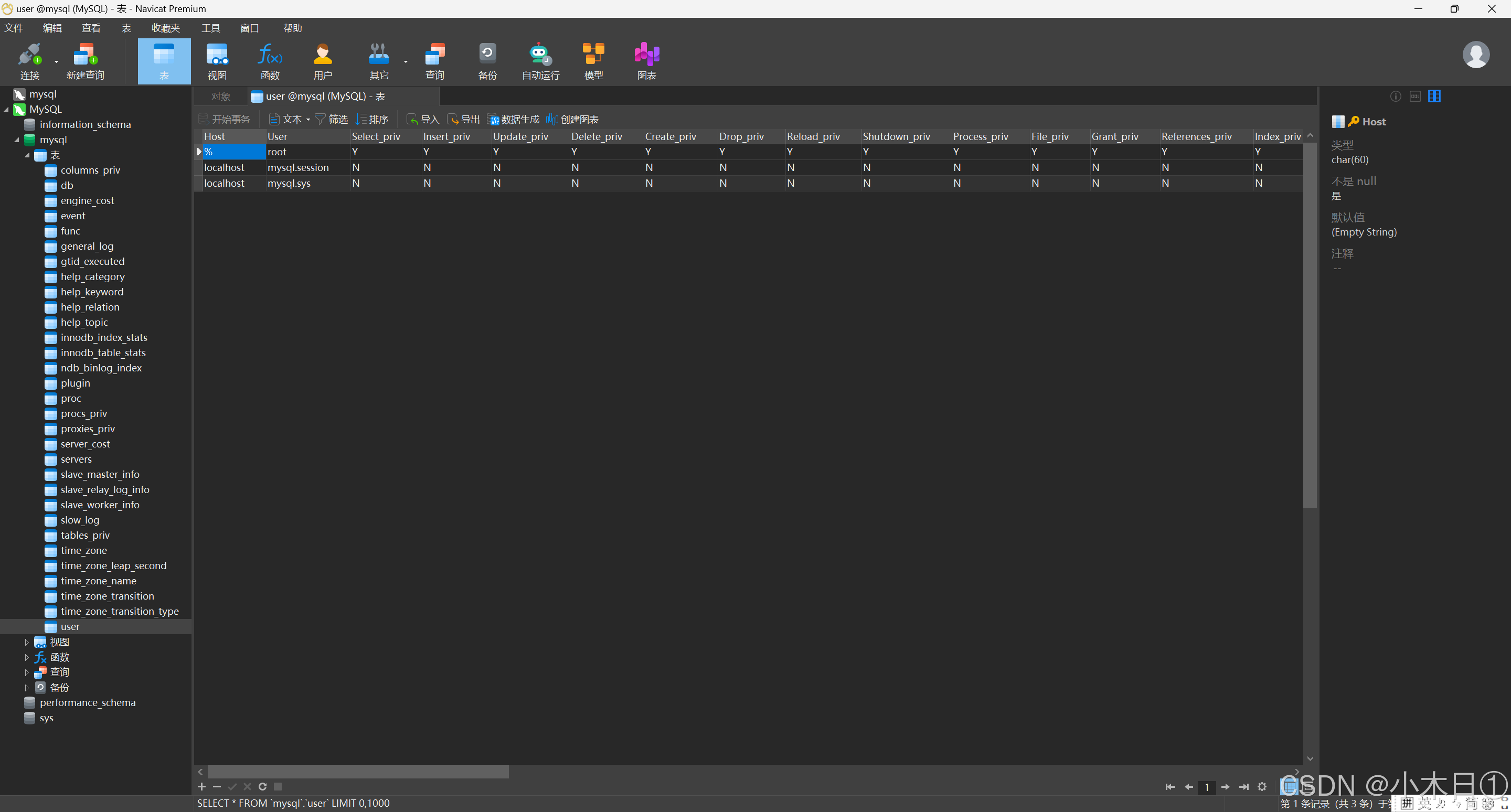The width and height of the screenshot is (1511, 812).
Task: Open the 自动运行 automation tool
Action: pos(540,61)
